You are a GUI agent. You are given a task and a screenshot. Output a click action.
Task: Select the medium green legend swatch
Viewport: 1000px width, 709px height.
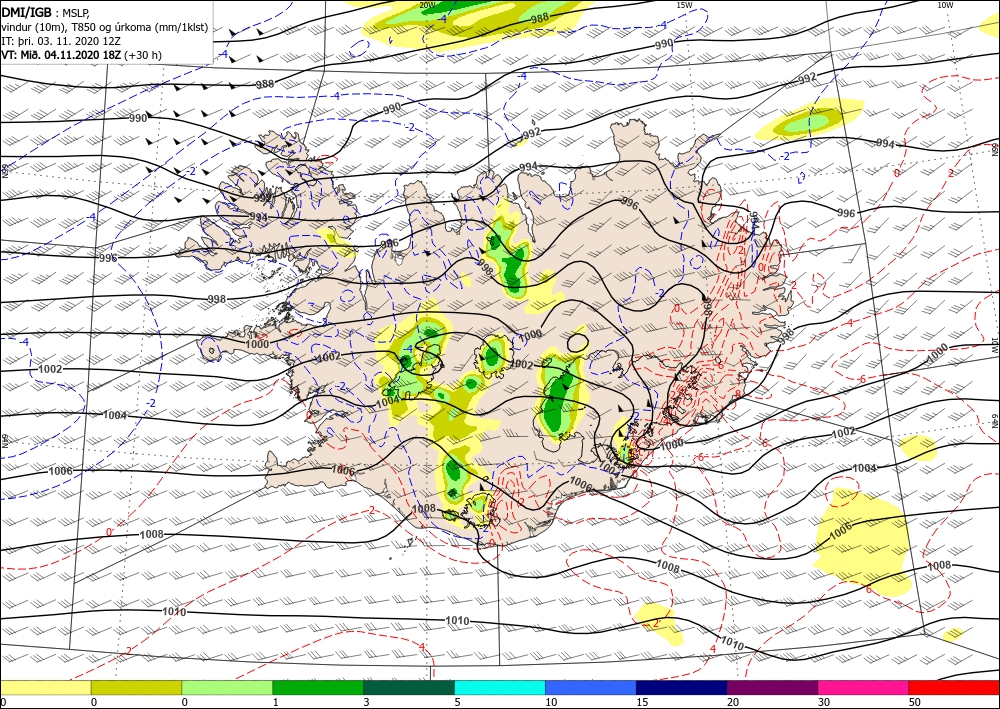pyautogui.click(x=318, y=687)
